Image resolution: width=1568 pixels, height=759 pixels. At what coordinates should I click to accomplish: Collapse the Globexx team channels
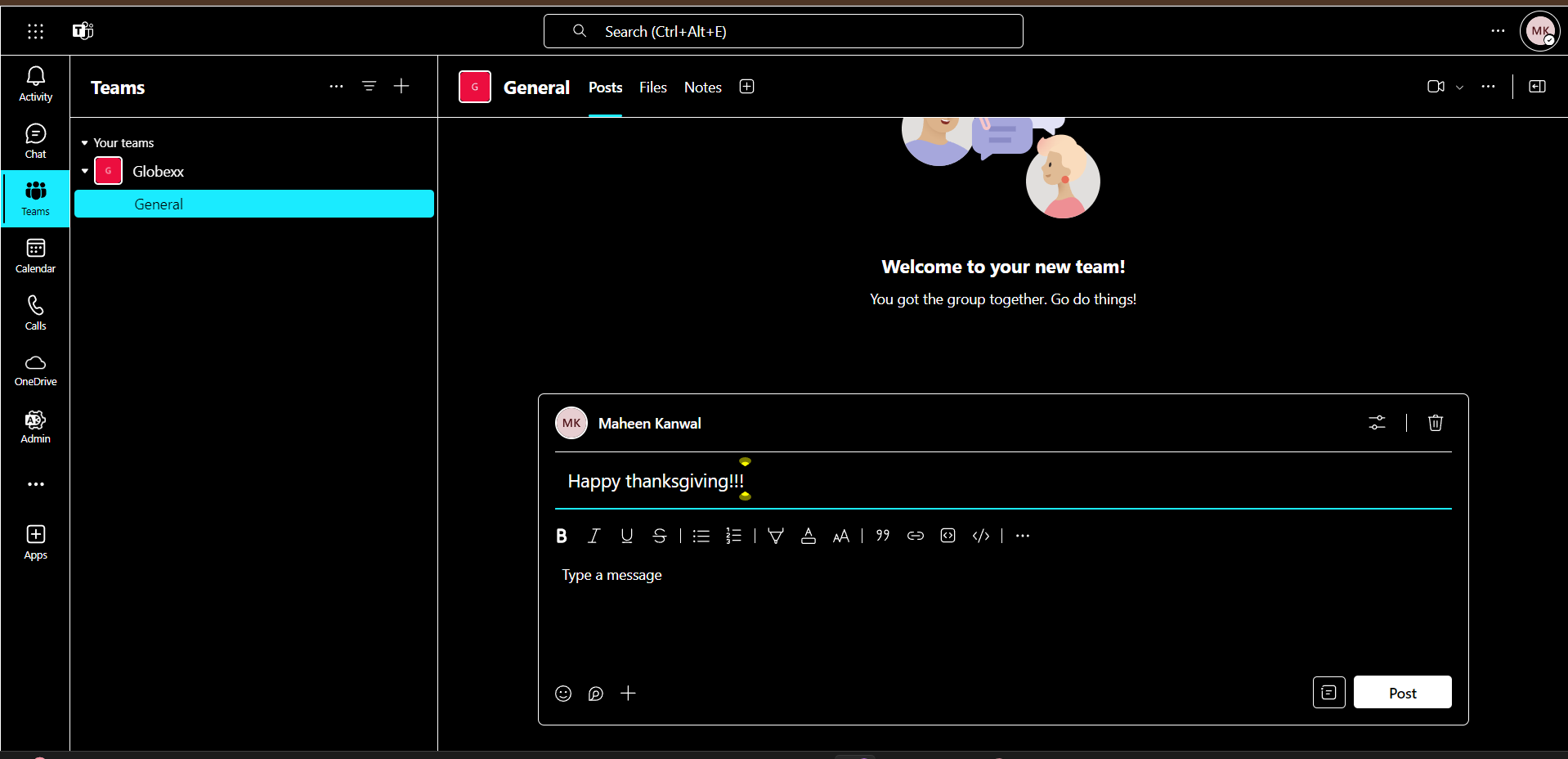pyautogui.click(x=85, y=171)
